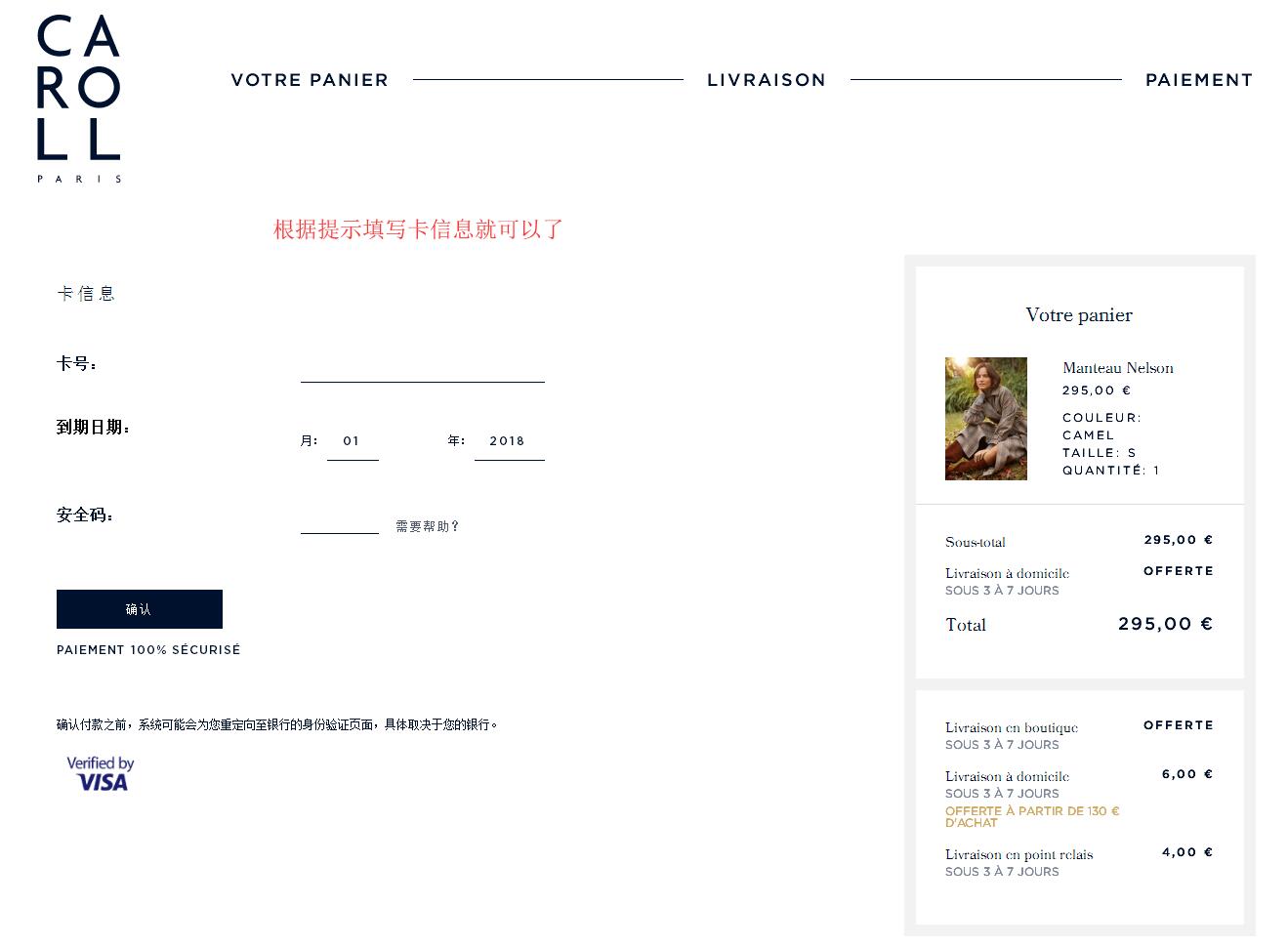Select Livraison à domicile 6,00 € option
1288x947 pixels.
click(1079, 799)
